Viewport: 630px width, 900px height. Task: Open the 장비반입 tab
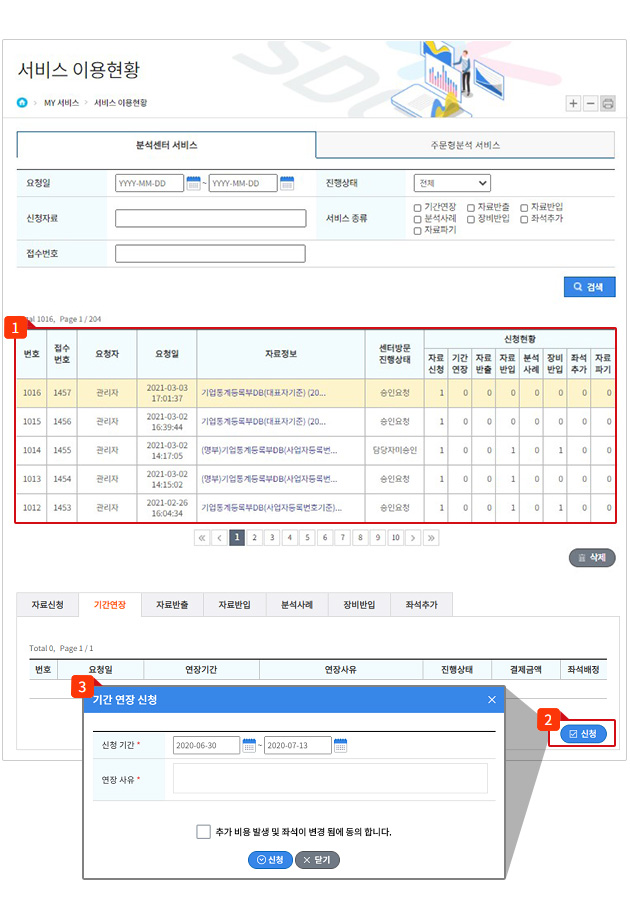pos(359,605)
